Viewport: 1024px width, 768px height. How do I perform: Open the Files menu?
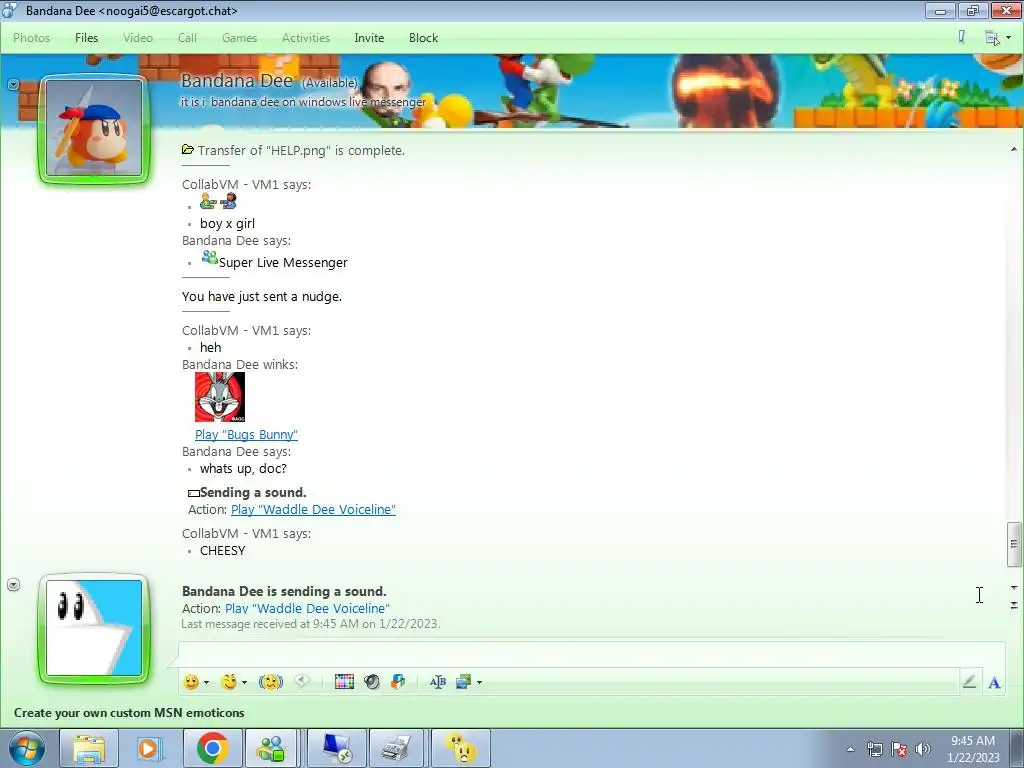(86, 38)
